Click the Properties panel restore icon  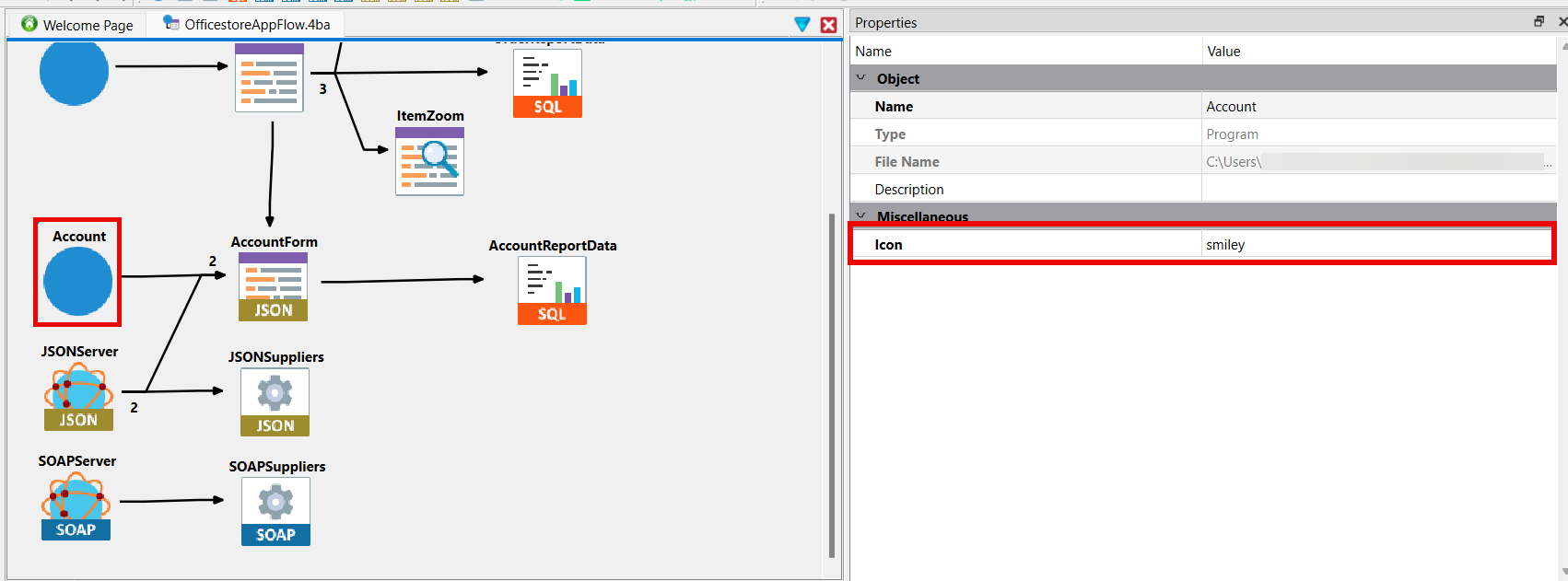1539,21
